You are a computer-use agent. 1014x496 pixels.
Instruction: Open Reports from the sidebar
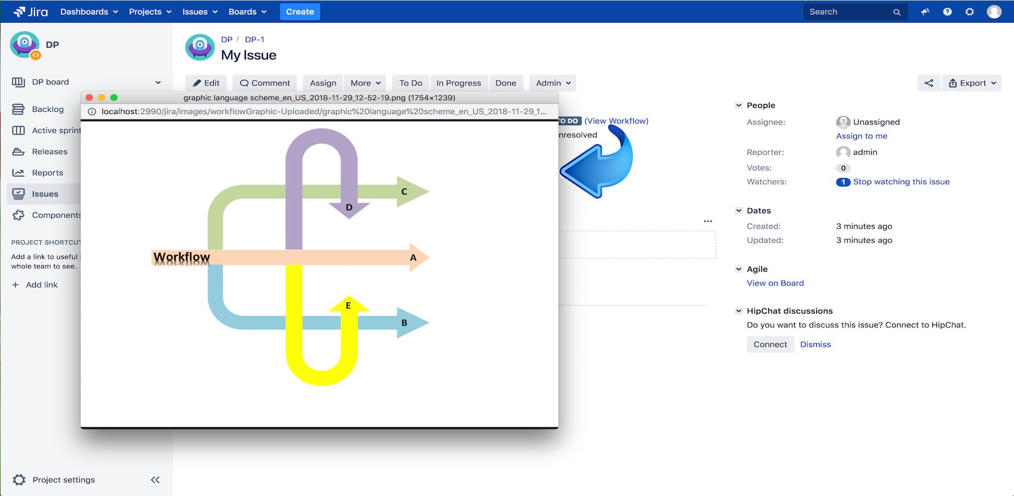coord(47,173)
